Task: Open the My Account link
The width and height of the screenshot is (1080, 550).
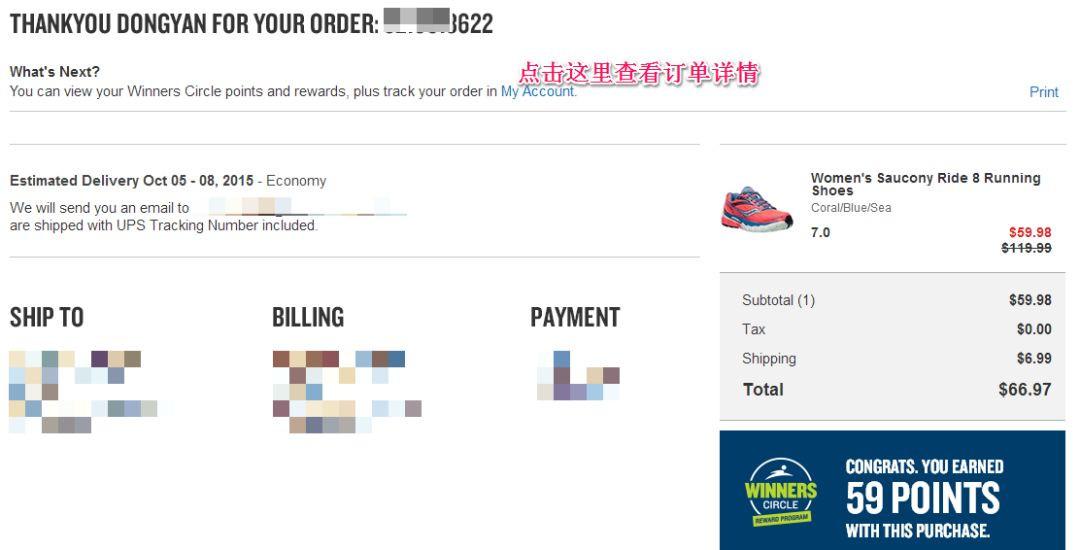Action: 538,92
